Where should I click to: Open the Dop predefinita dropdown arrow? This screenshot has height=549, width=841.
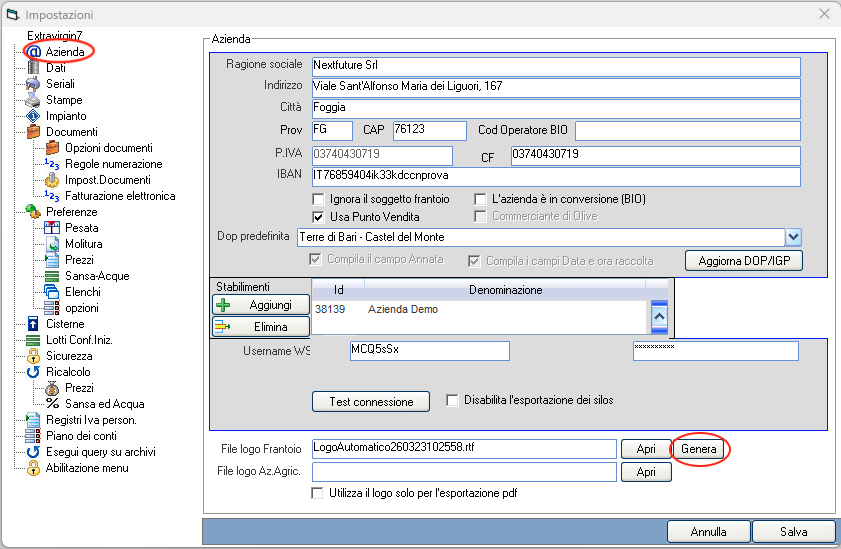pos(793,237)
